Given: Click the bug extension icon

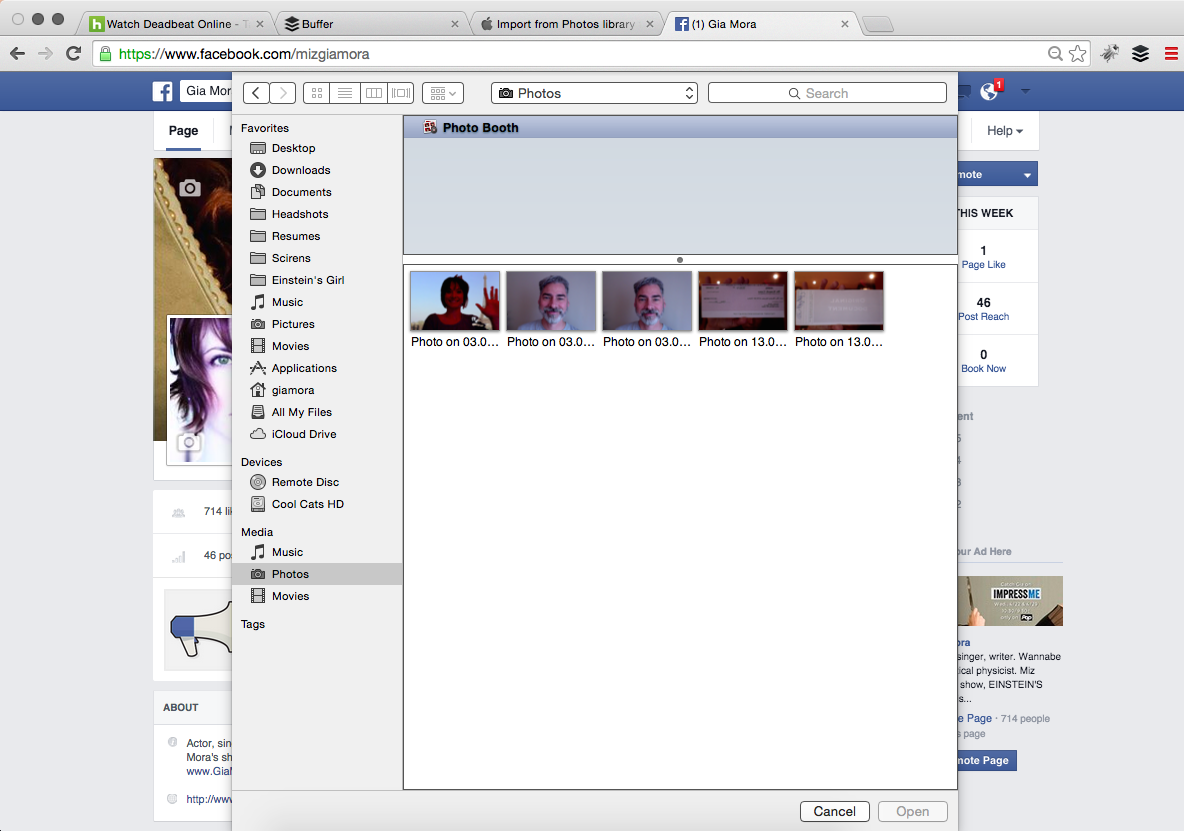Looking at the screenshot, I should [x=1110, y=54].
